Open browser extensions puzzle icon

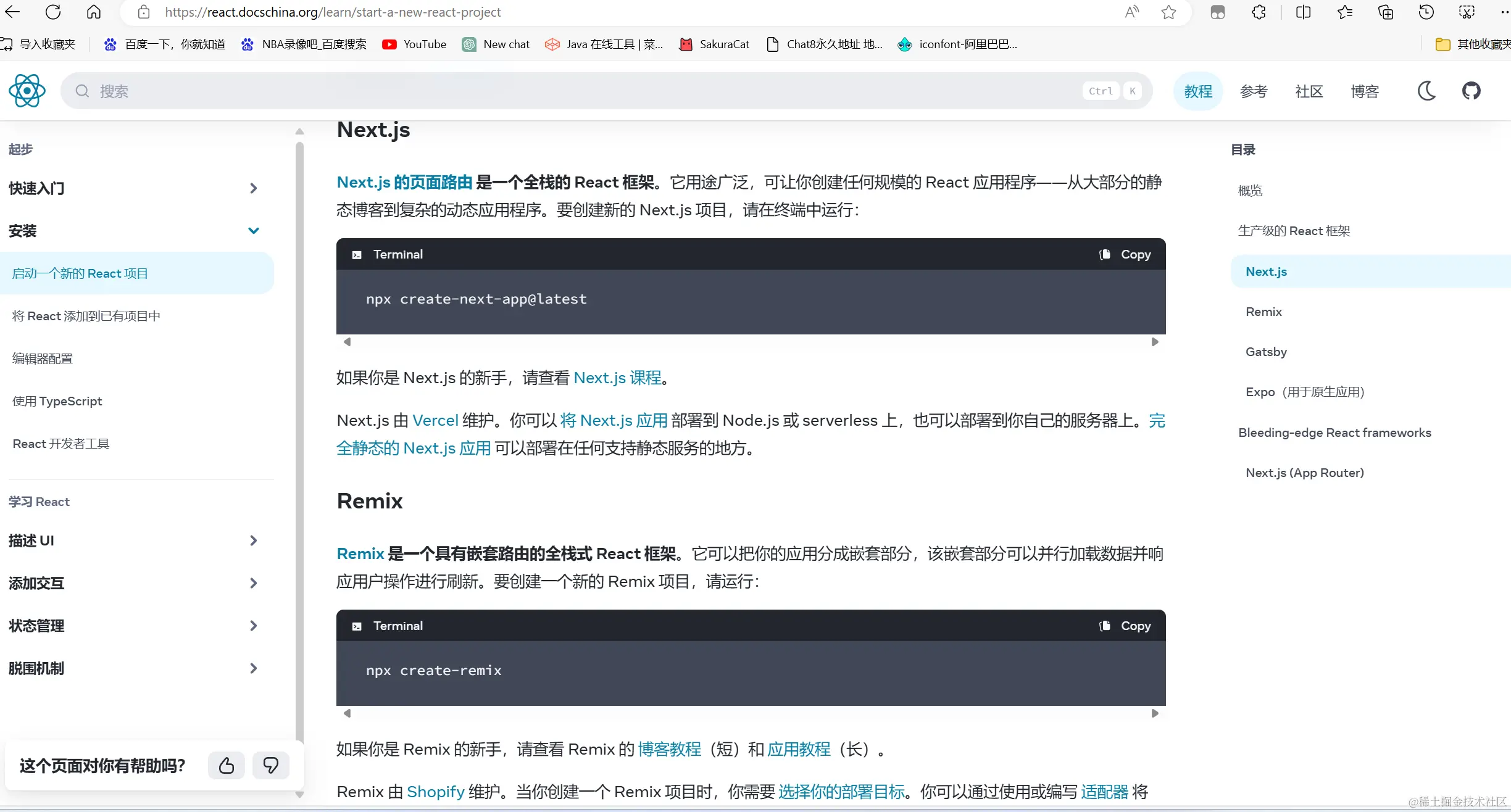click(1259, 12)
